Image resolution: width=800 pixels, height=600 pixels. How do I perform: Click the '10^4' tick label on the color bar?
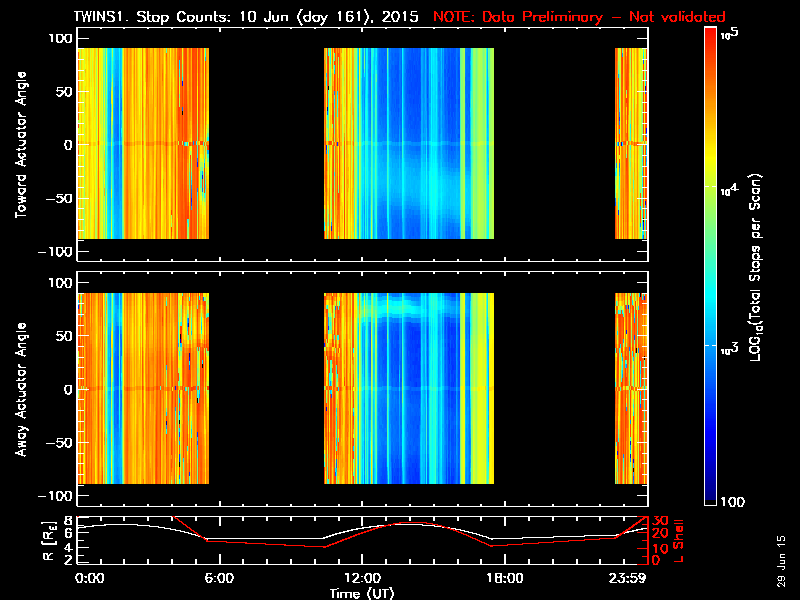tap(730, 190)
